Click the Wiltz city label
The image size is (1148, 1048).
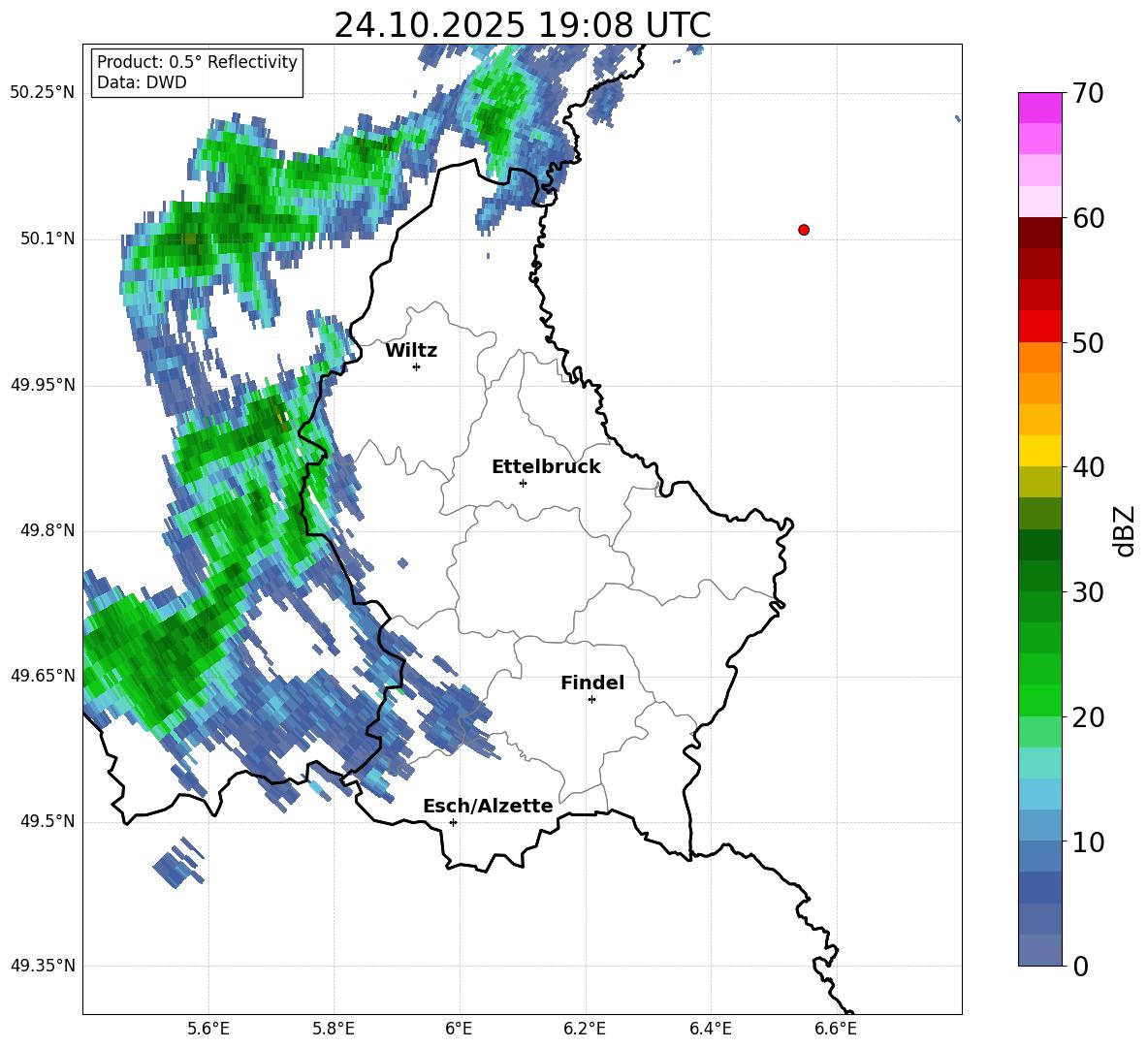point(411,351)
